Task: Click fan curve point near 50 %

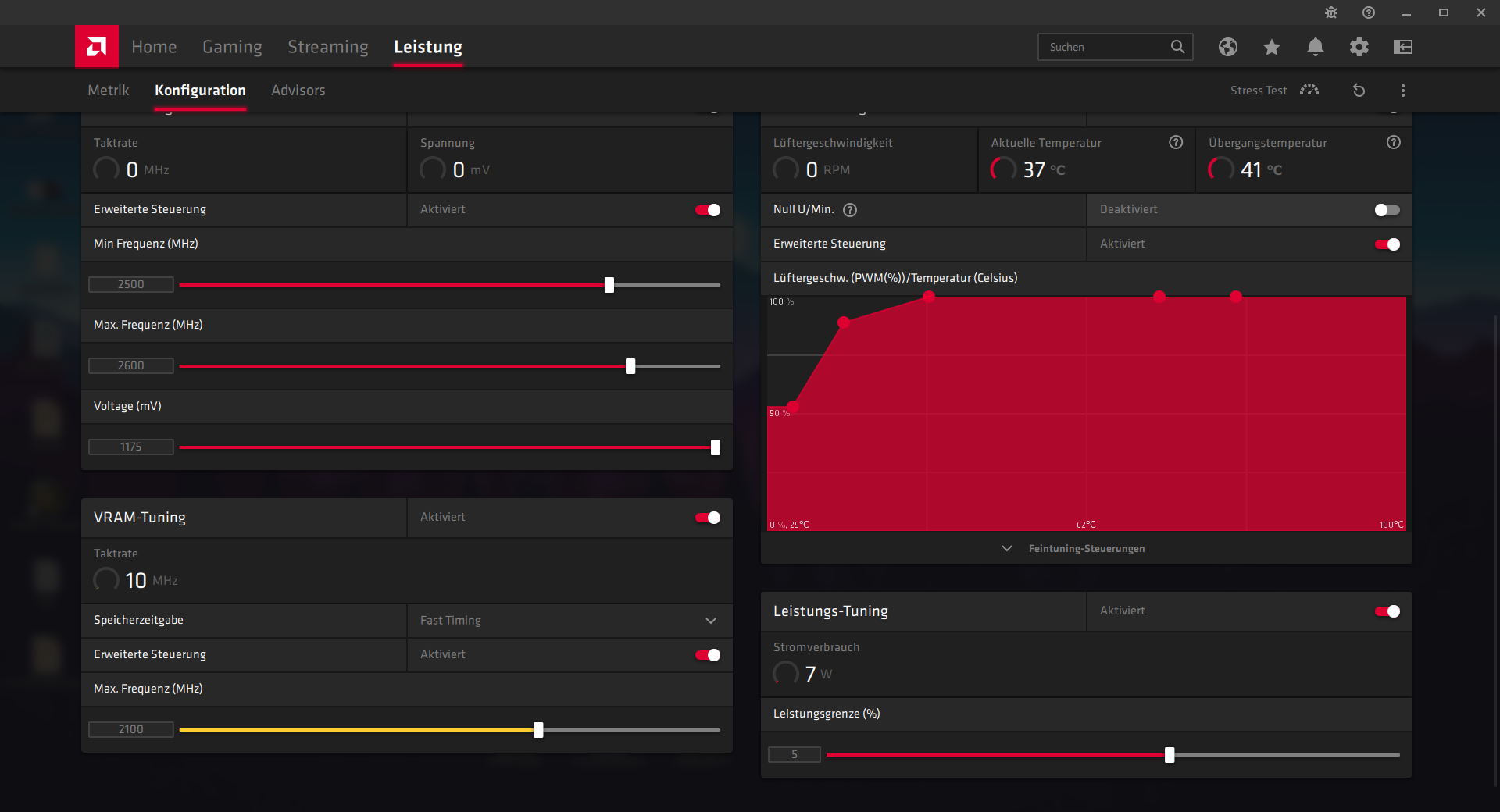Action: (x=793, y=407)
